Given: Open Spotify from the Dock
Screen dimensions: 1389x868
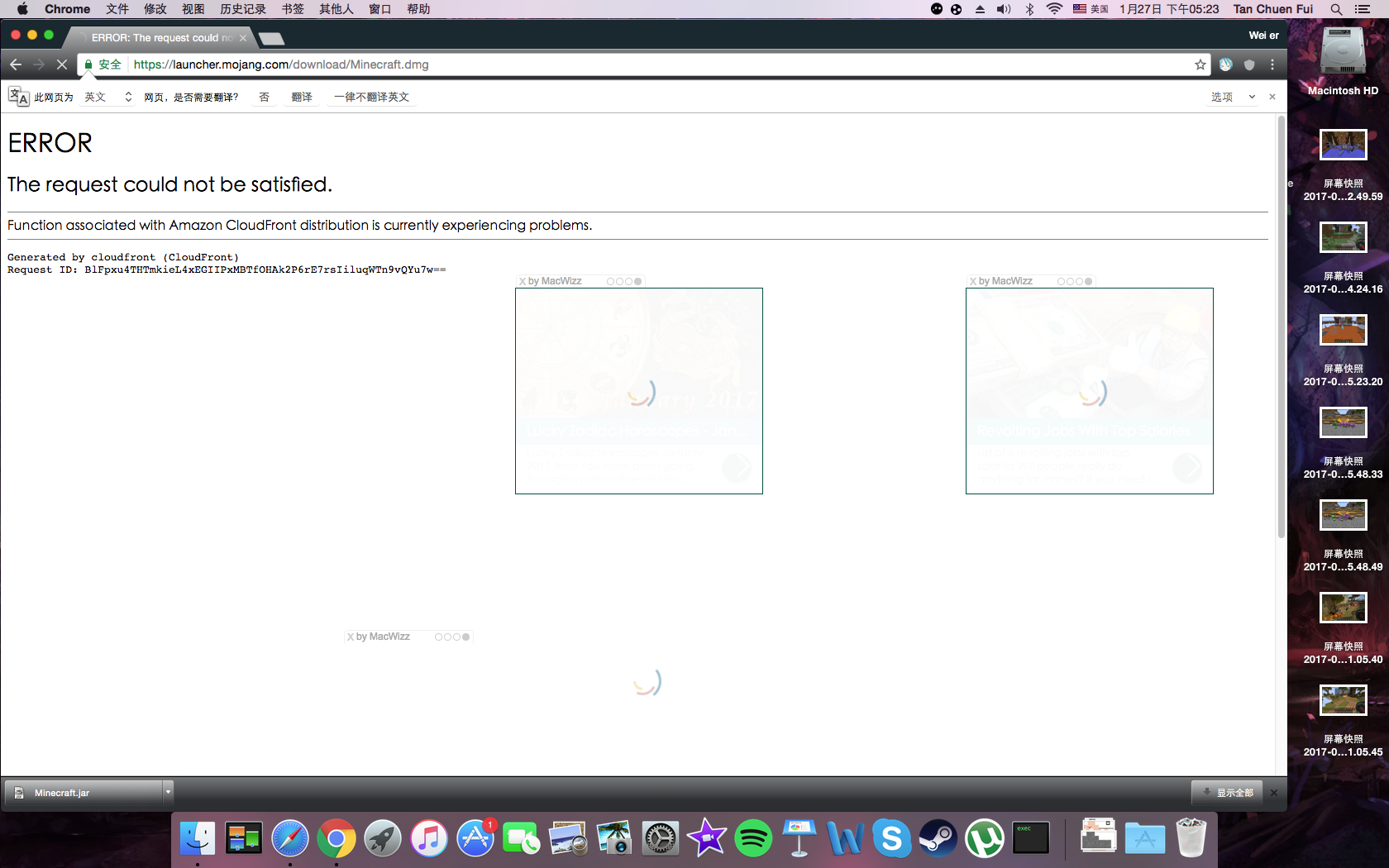Looking at the screenshot, I should [x=753, y=839].
